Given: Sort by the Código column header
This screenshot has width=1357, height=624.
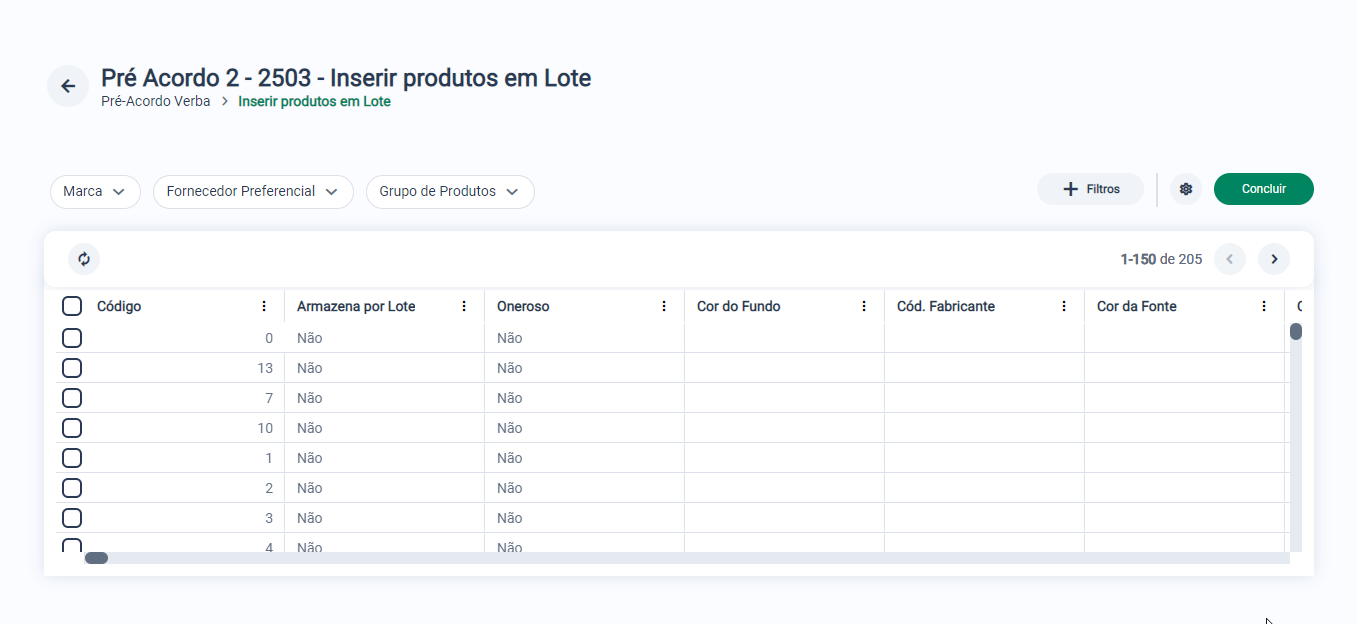Looking at the screenshot, I should click(119, 306).
